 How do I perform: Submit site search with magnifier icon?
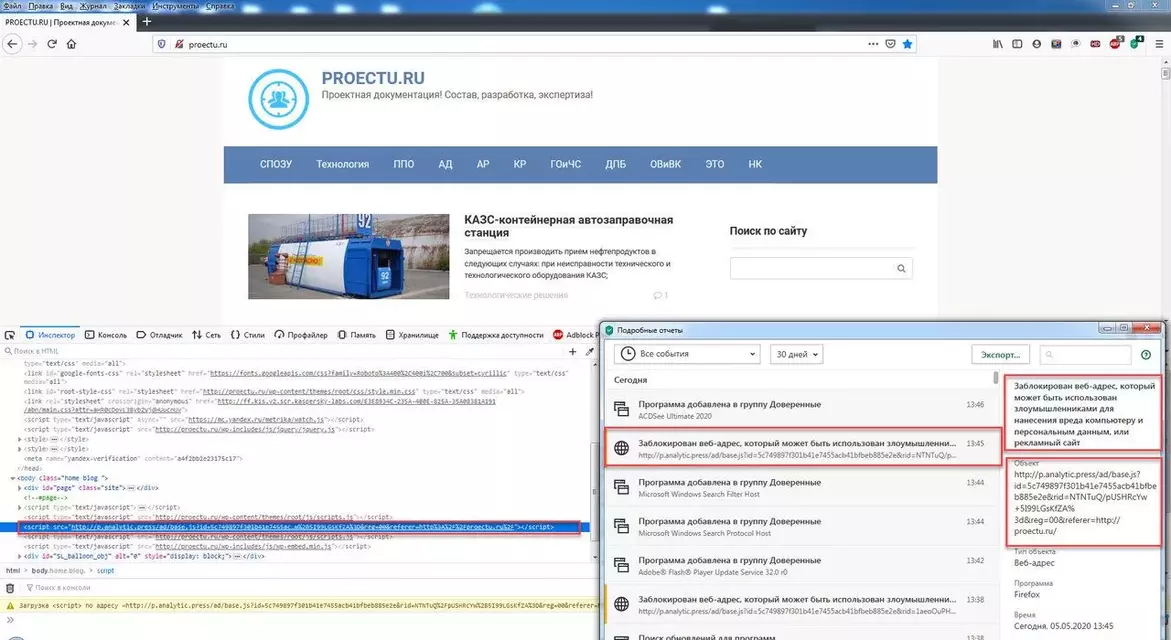coord(901,269)
